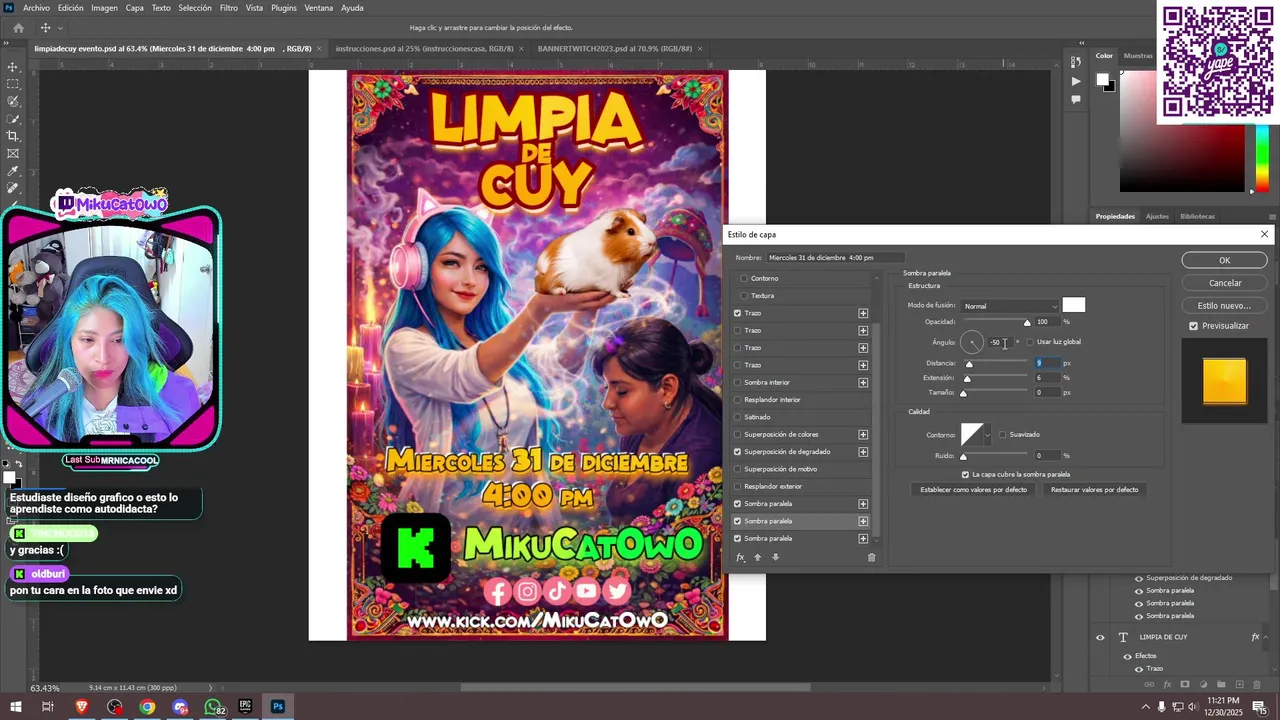
Task: Delete layer with the Layers panel trash icon
Action: click(x=1257, y=685)
